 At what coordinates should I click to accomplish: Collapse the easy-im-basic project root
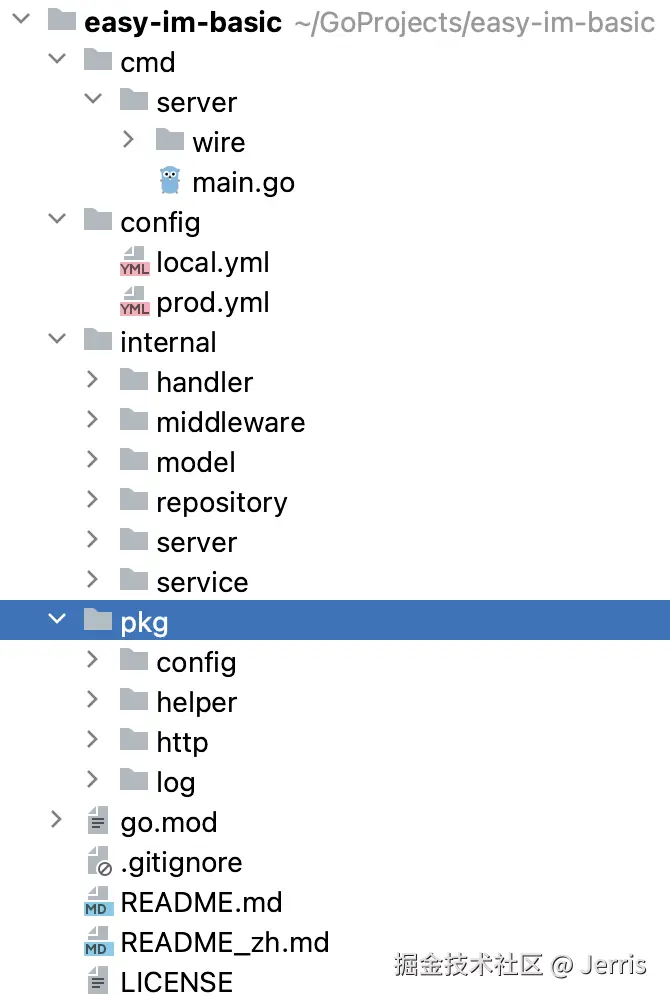(22, 21)
